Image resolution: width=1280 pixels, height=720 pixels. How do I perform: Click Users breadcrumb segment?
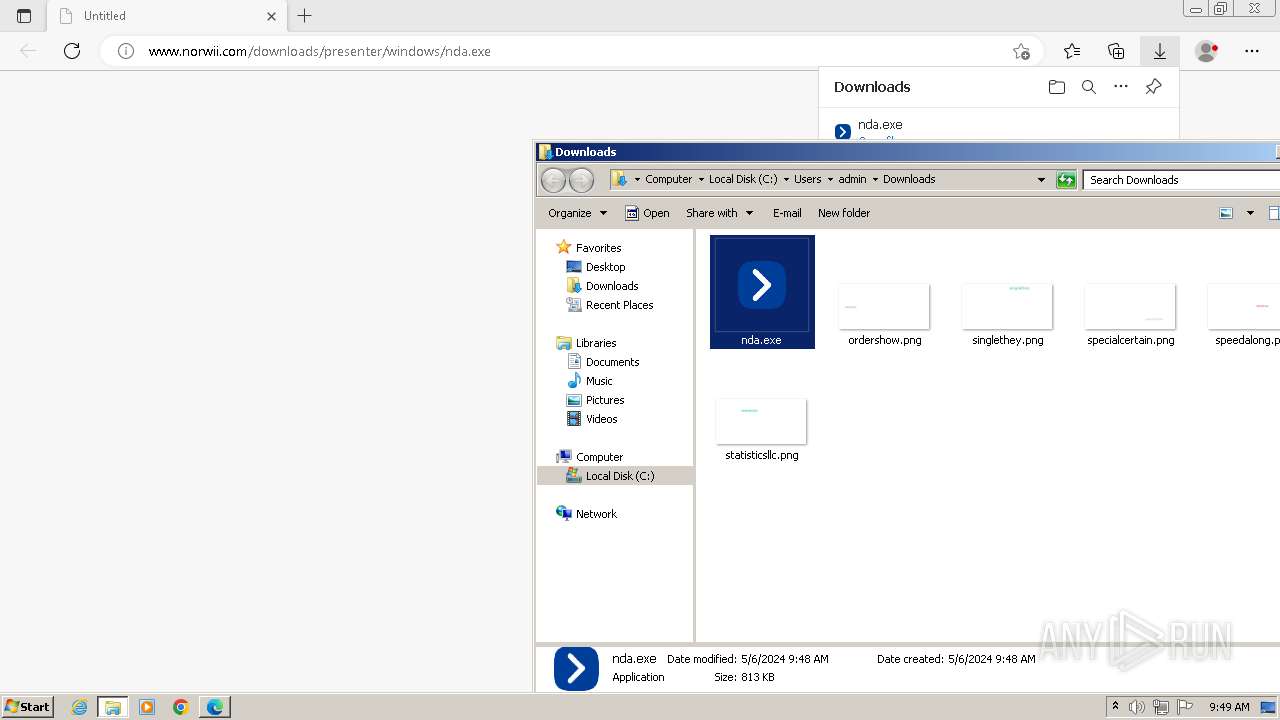pyautogui.click(x=807, y=179)
